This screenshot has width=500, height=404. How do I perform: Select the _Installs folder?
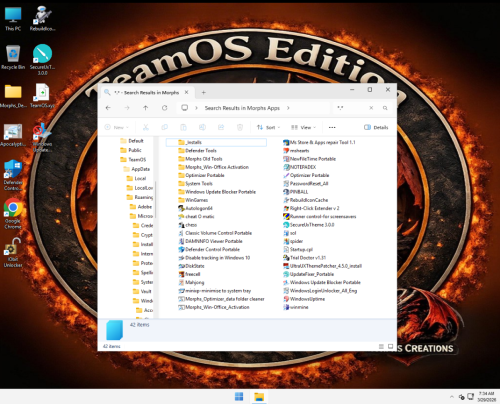click(216, 142)
